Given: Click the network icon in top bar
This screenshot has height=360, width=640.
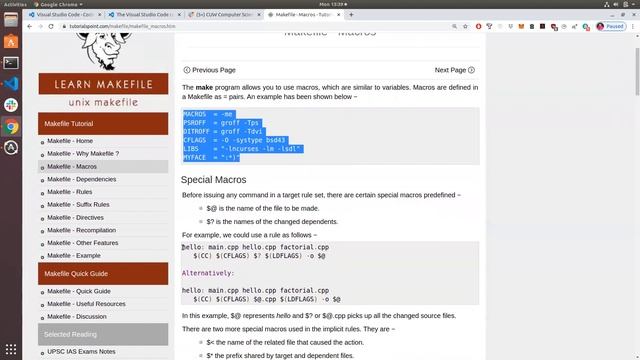Looking at the screenshot, I should coord(607,4).
